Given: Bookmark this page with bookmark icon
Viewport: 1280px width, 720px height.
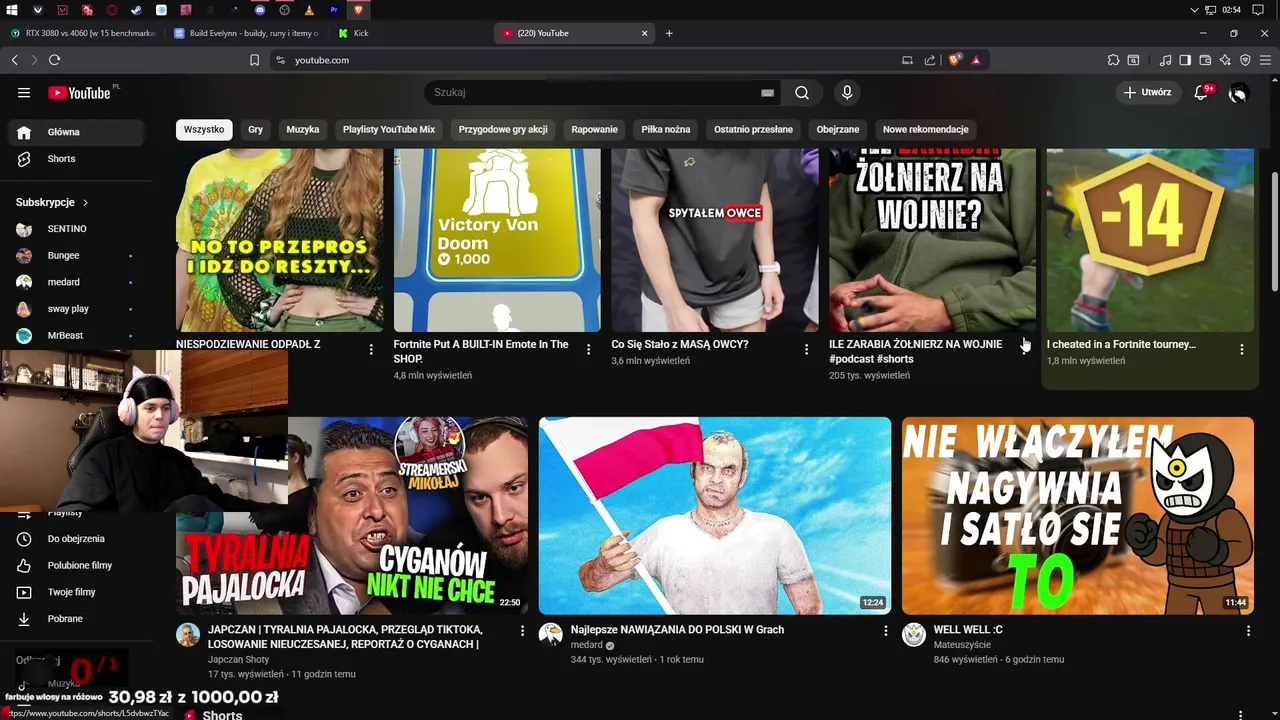Looking at the screenshot, I should [254, 60].
